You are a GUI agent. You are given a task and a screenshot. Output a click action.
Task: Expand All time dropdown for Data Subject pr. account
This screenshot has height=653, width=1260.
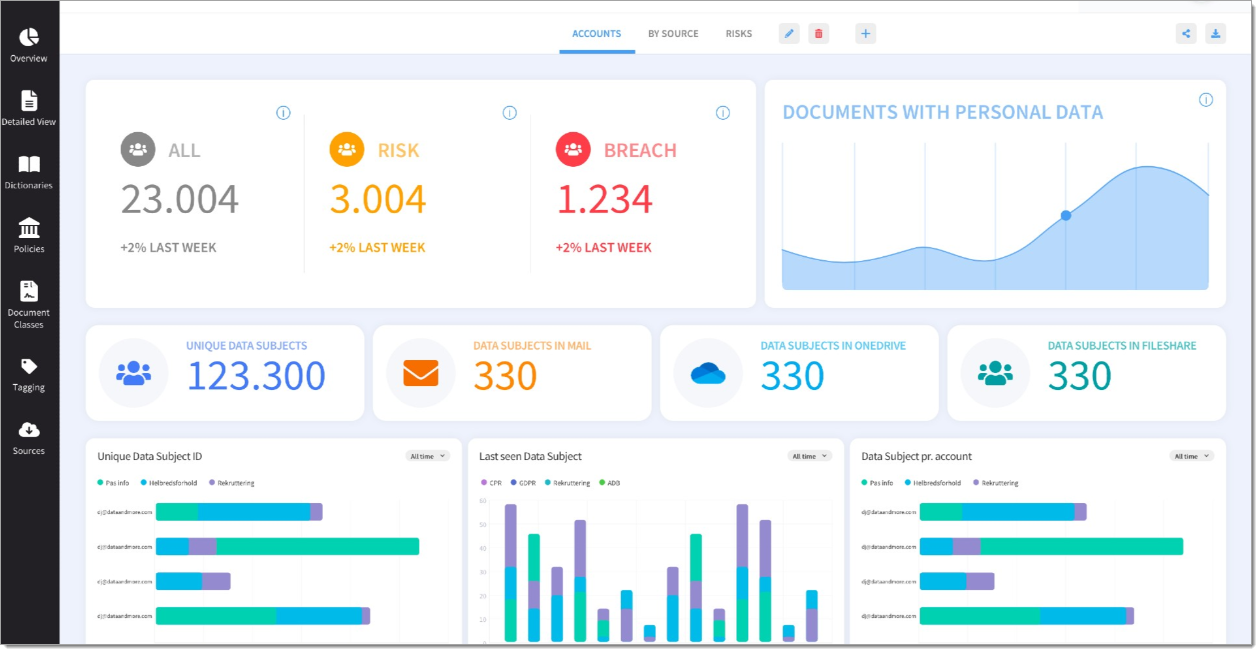1191,456
